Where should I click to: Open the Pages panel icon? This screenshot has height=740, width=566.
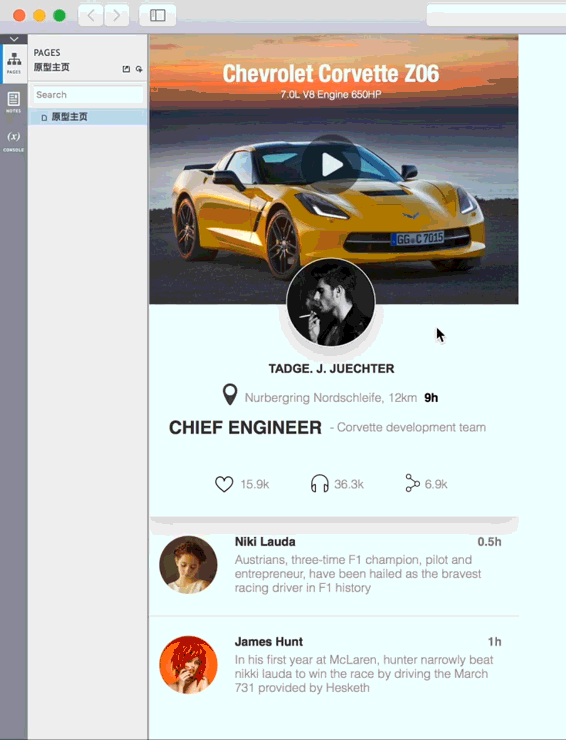(14, 63)
